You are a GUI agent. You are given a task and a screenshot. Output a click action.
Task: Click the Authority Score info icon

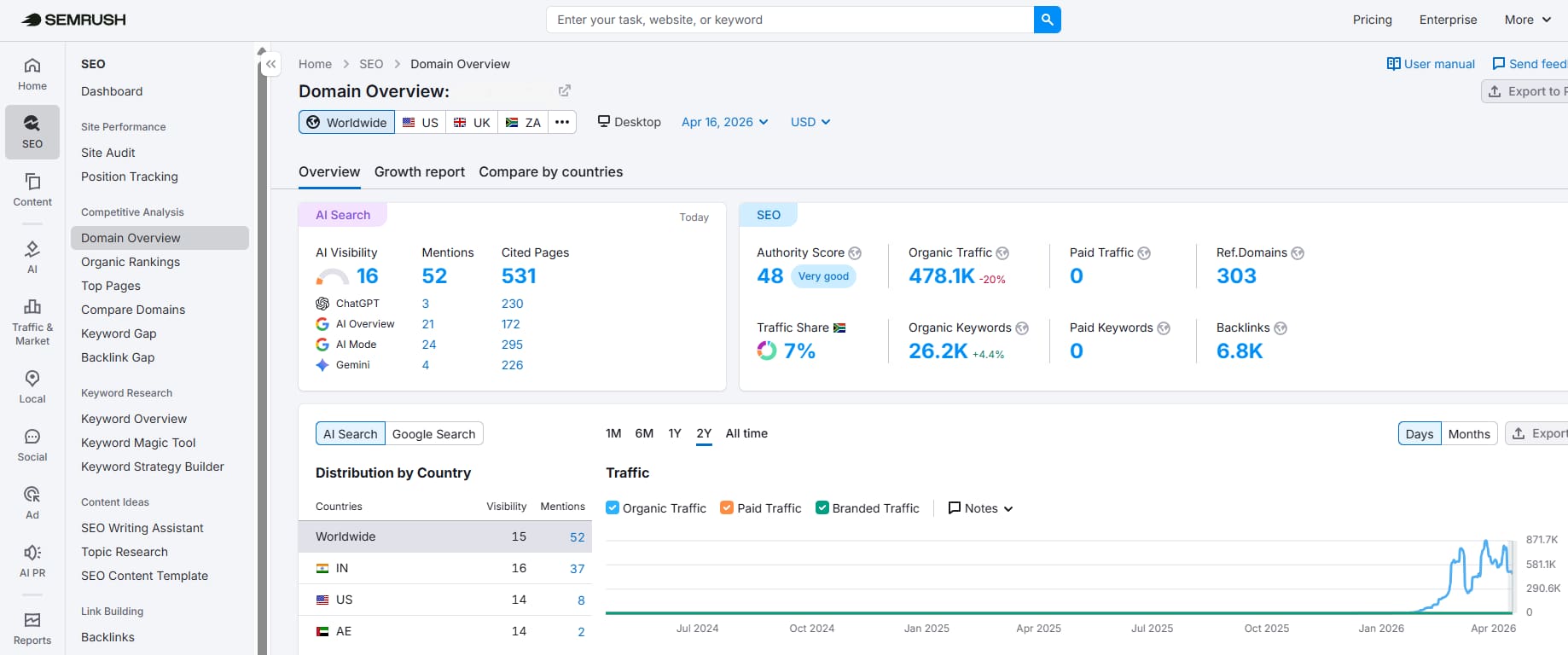coord(855,253)
